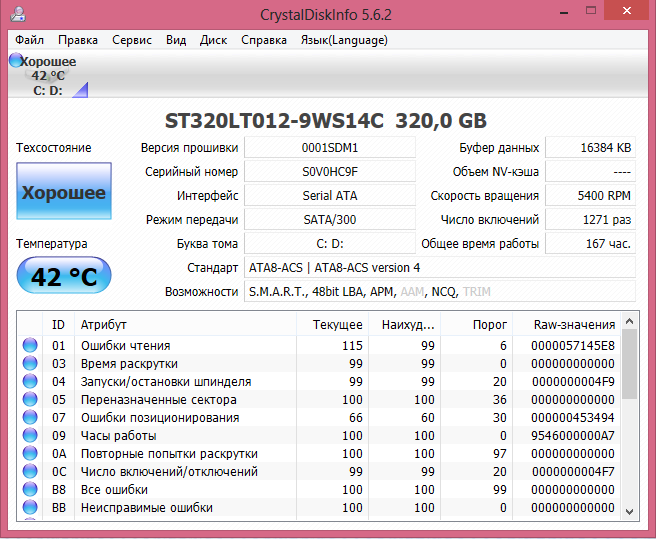Click the Порог column header
The height and width of the screenshot is (539, 656).
coord(477,324)
